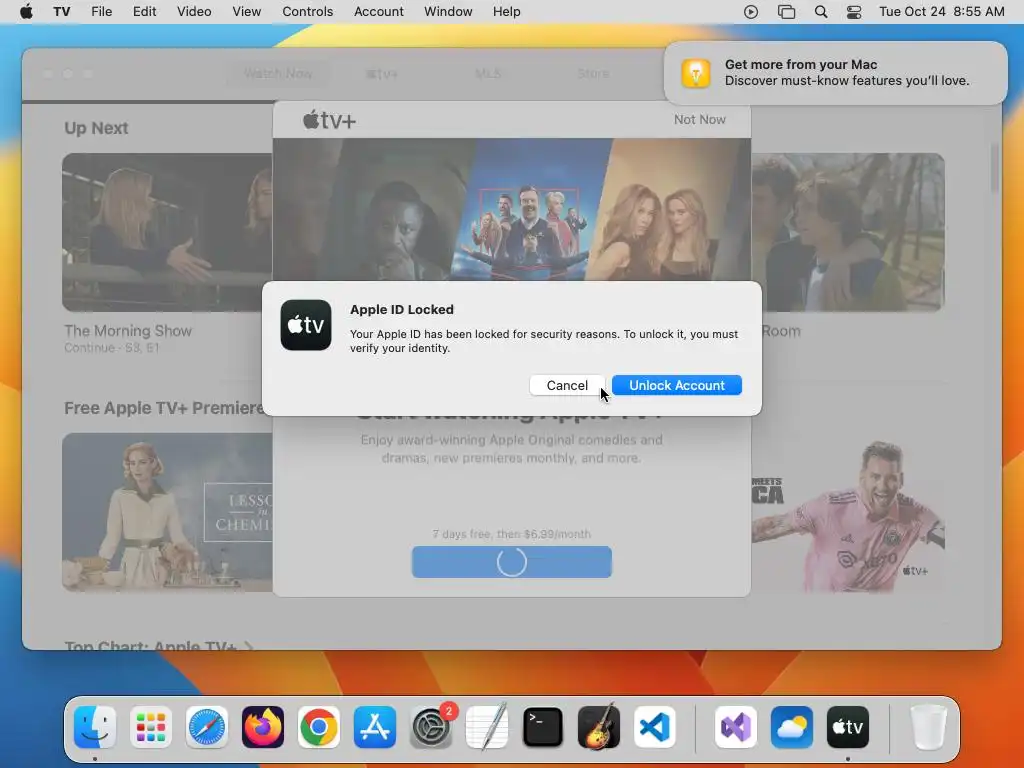1024x768 pixels.
Task: Launch Firefox from the Dock
Action: (263, 727)
